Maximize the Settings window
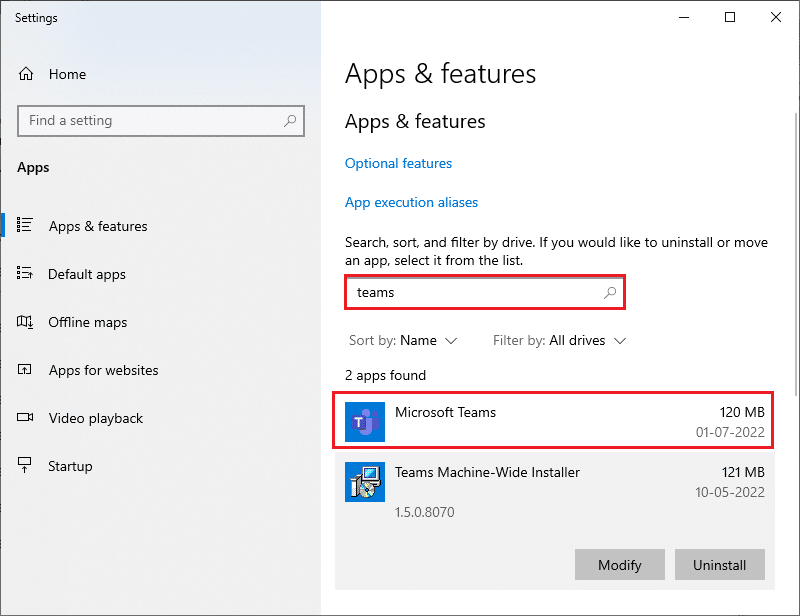 (730, 17)
